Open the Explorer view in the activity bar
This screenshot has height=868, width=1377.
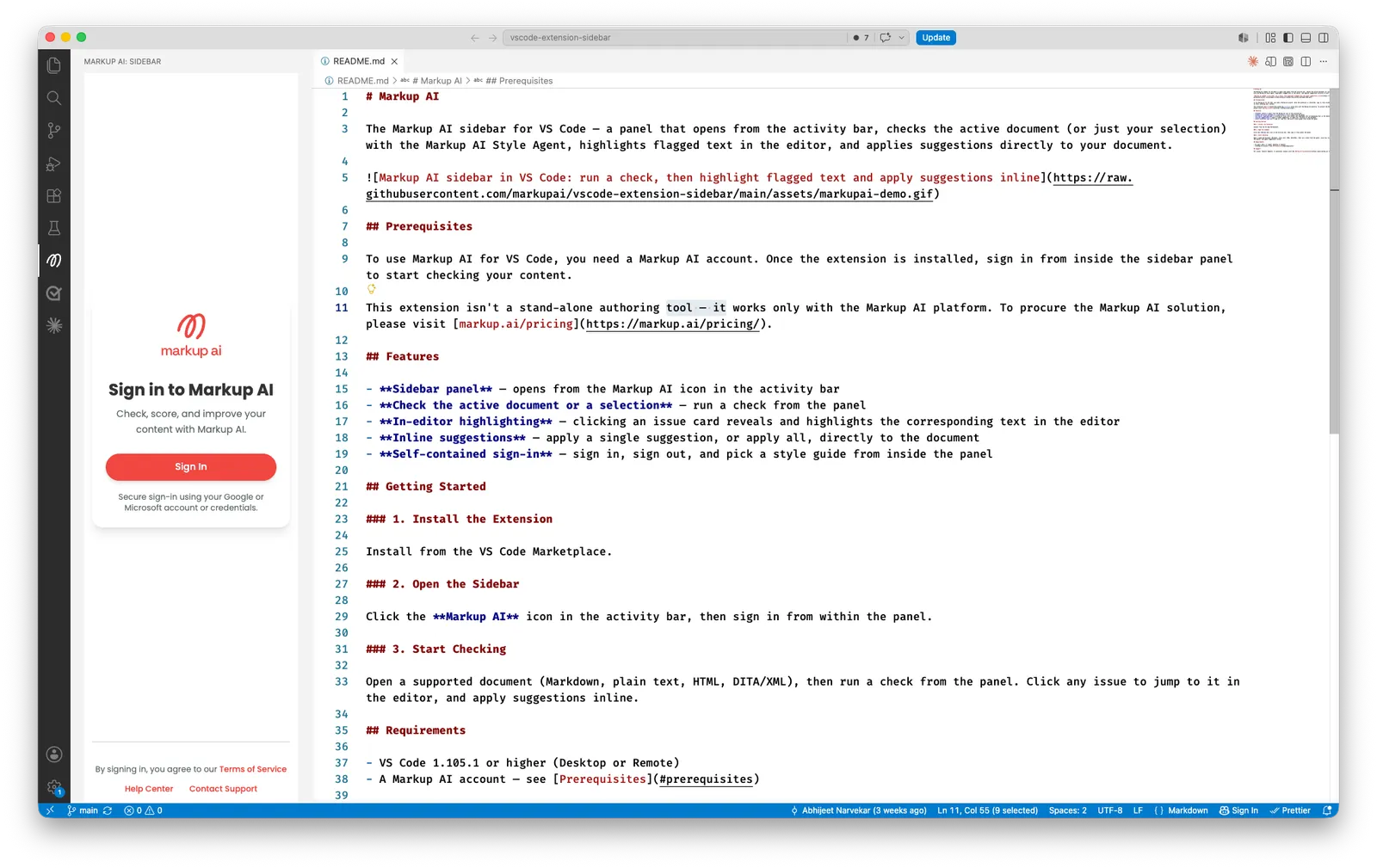tap(54, 65)
